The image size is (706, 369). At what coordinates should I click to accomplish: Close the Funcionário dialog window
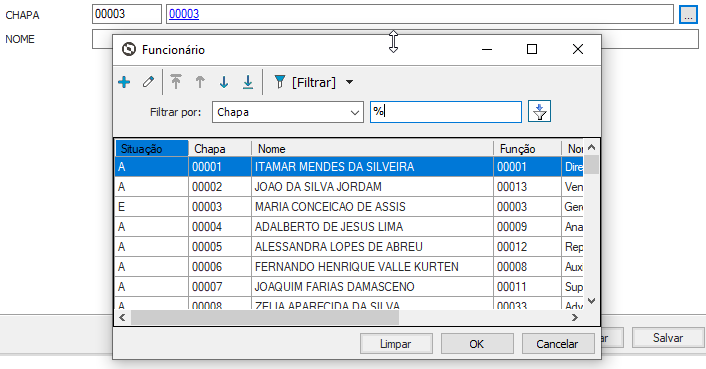coord(578,49)
